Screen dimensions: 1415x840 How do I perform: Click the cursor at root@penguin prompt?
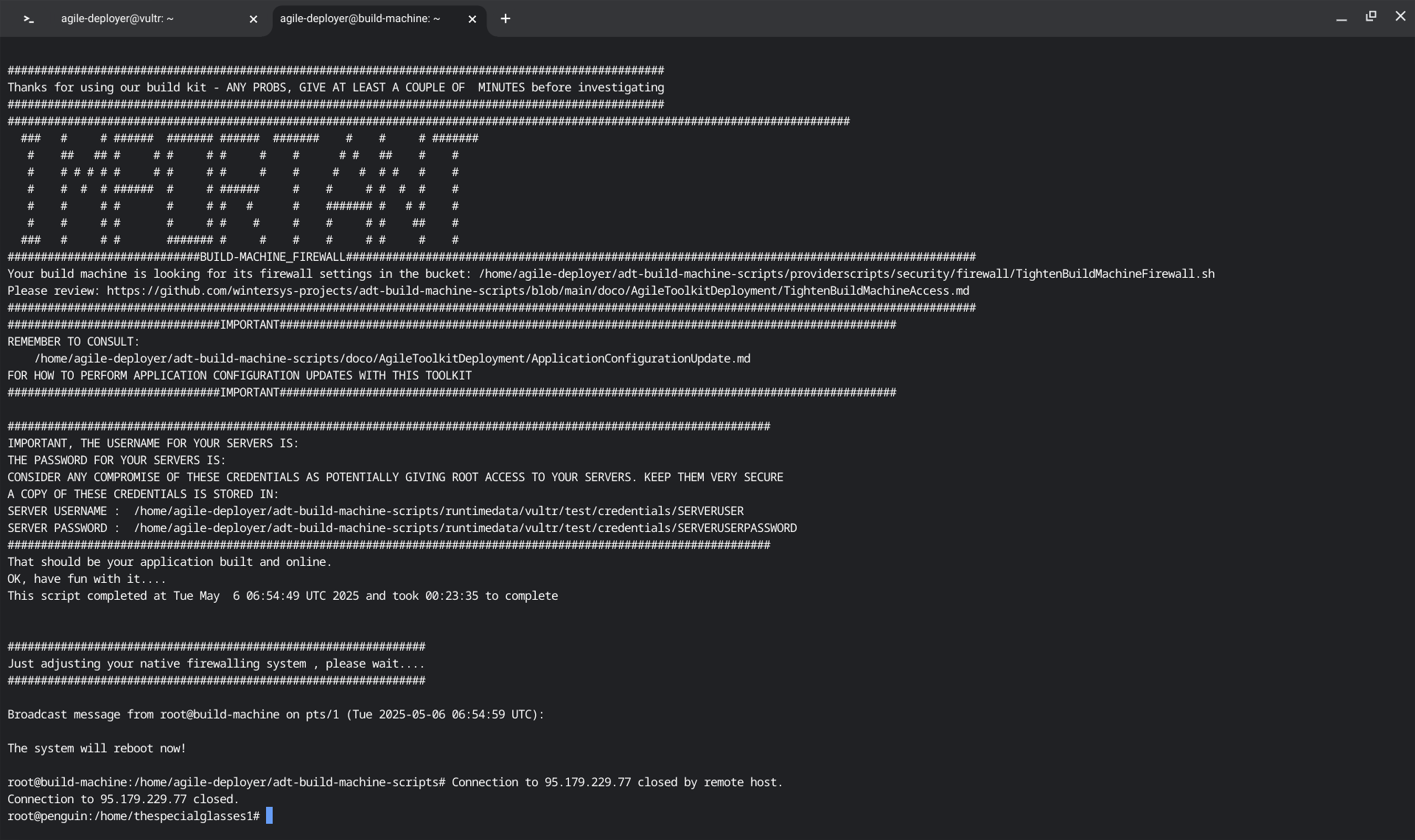tap(270, 816)
